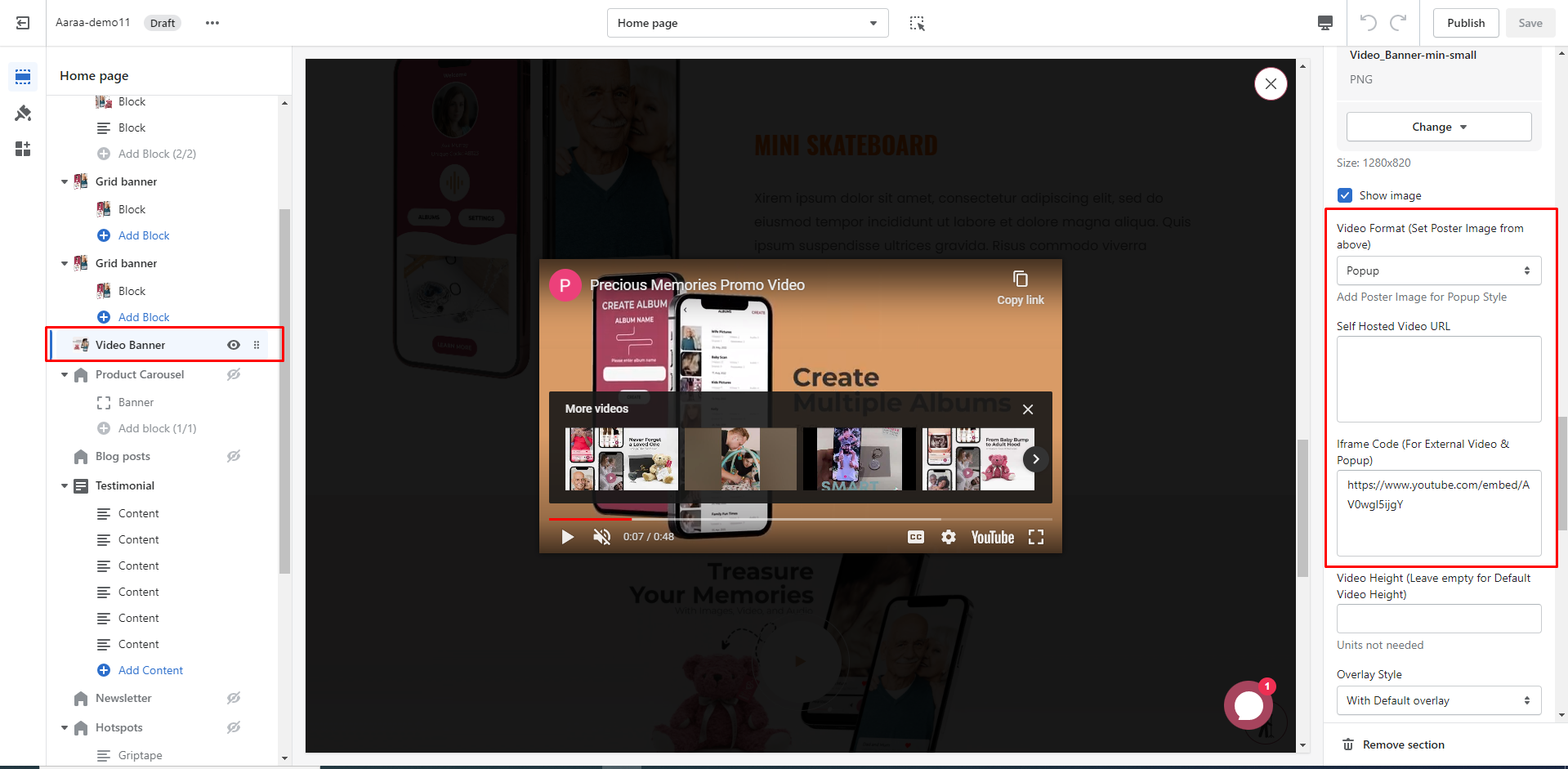The width and height of the screenshot is (1568, 769).
Task: Click the preview pane vertical scrollbar
Action: [1302, 507]
